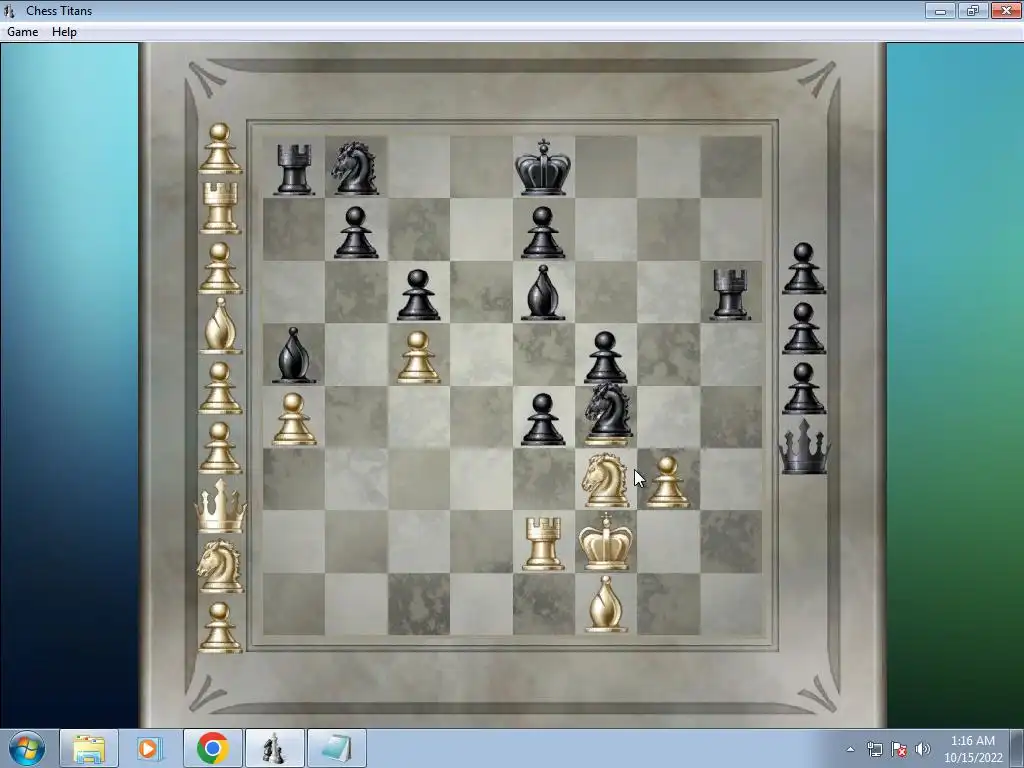
Task: Select the white knight on f3
Action: click(605, 480)
